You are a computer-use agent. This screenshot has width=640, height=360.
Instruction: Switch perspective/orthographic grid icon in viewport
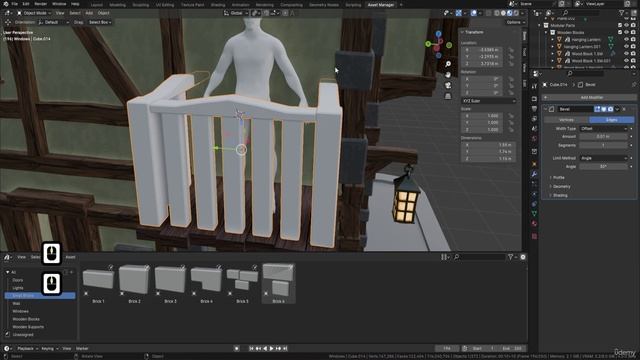click(448, 96)
